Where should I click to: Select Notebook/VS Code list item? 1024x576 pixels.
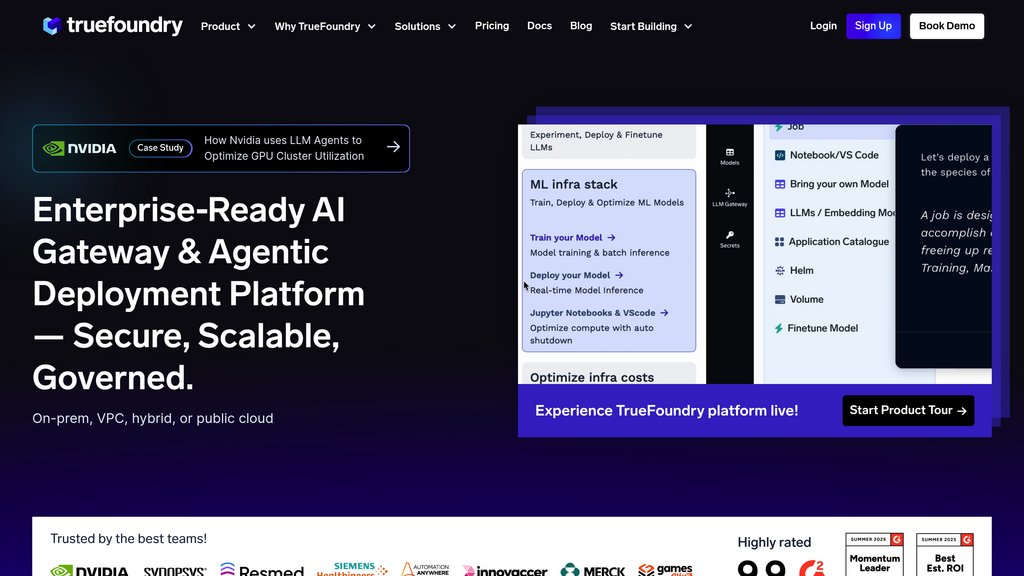point(833,155)
